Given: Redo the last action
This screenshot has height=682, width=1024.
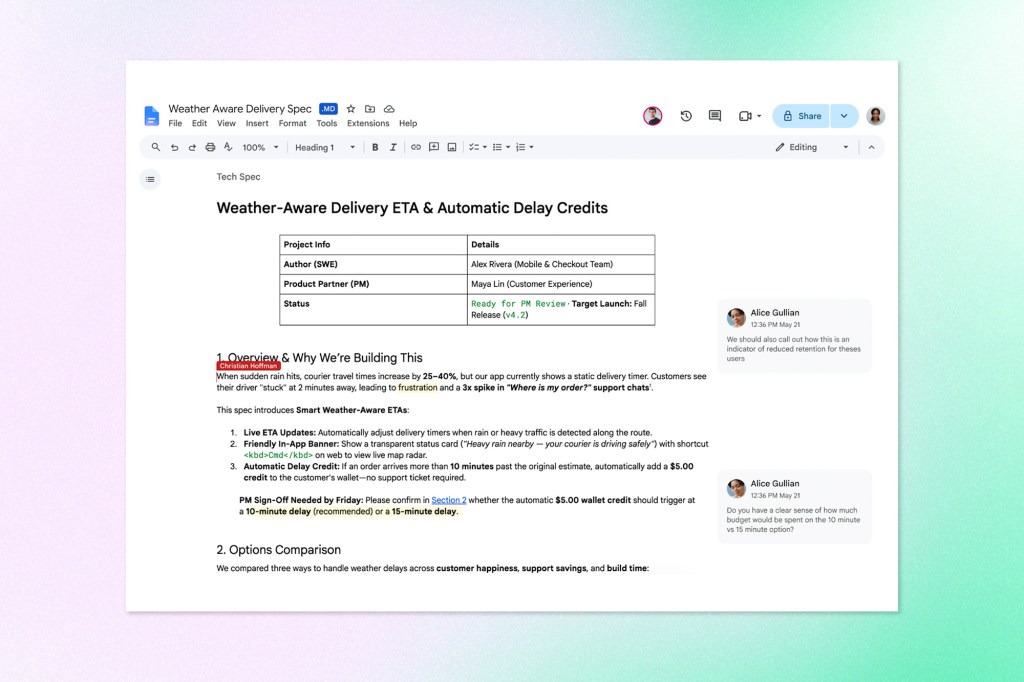Looking at the screenshot, I should [x=192, y=147].
